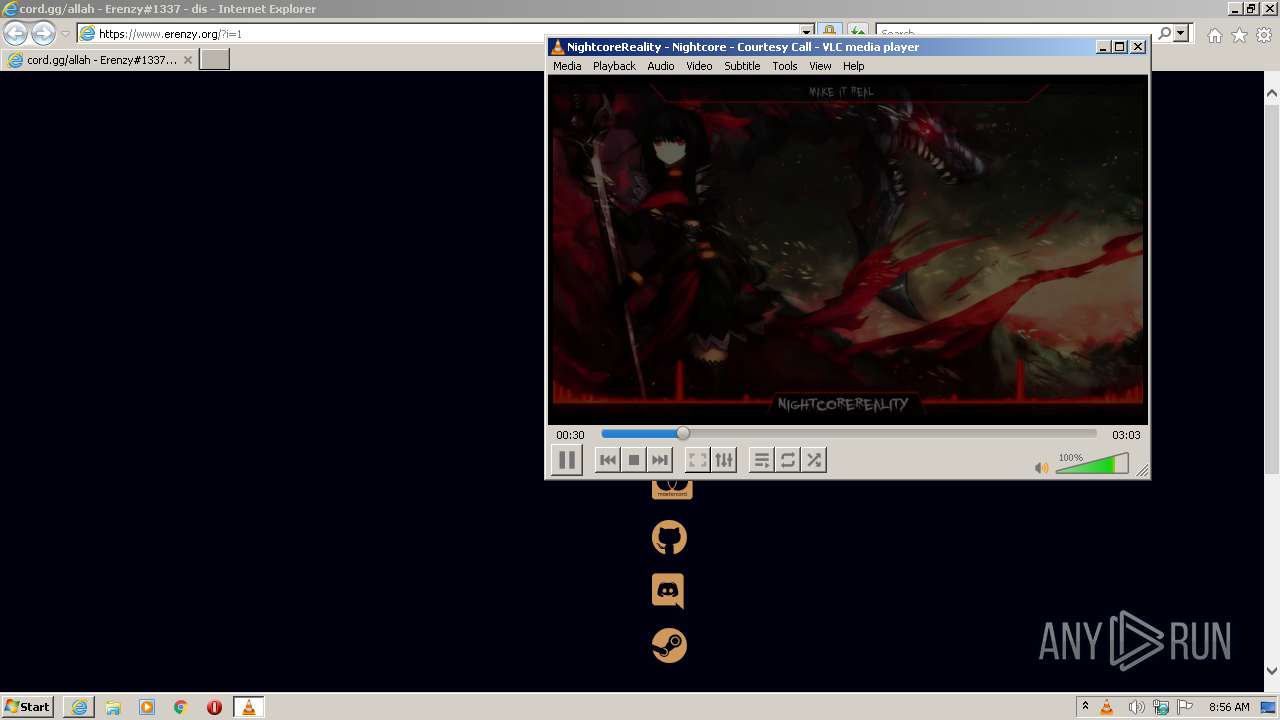Open a new IE tab
Screen dimensions: 1280x720
click(215, 60)
